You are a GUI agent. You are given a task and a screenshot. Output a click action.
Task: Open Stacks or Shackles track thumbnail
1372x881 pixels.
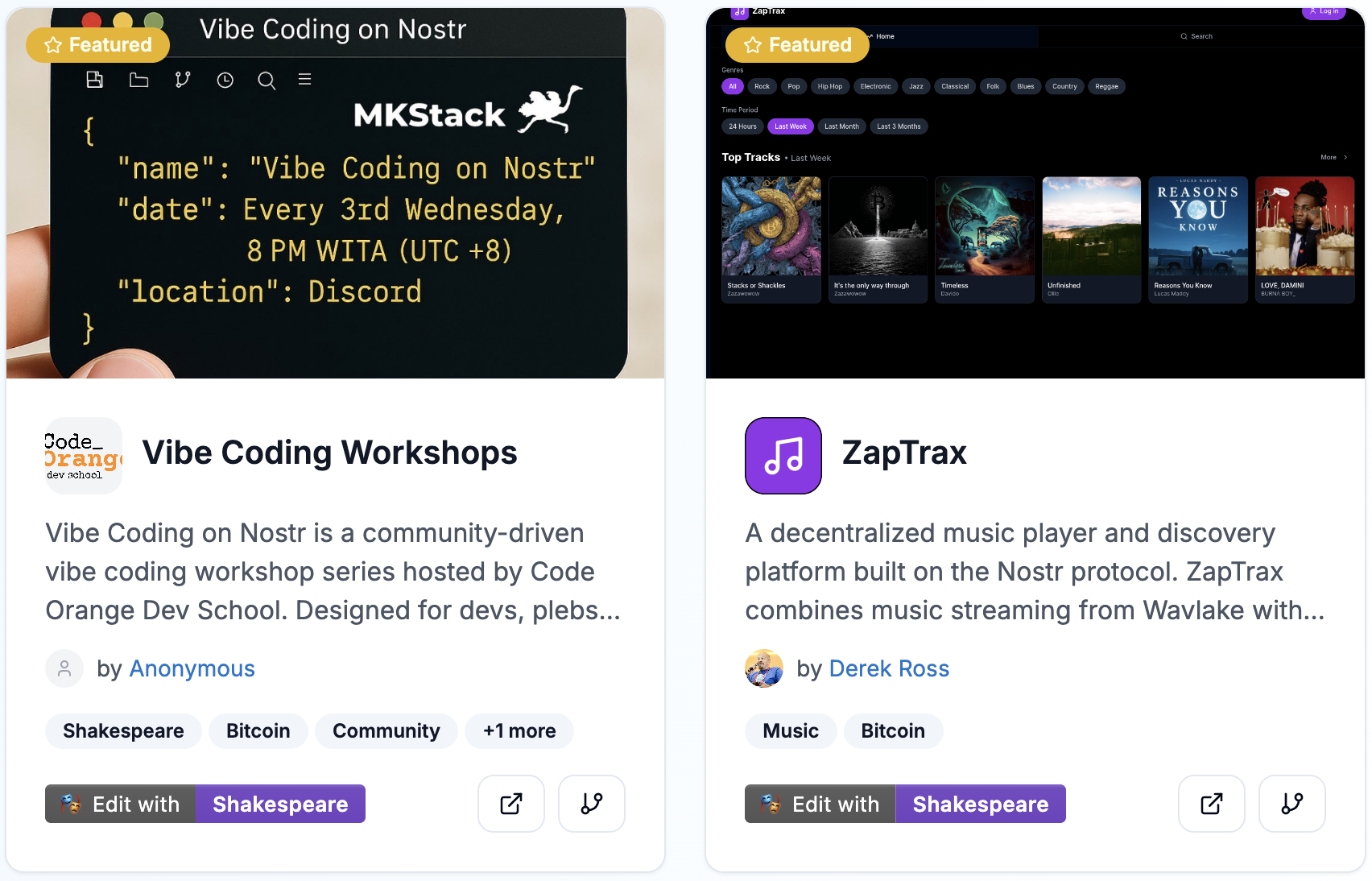tap(771, 226)
